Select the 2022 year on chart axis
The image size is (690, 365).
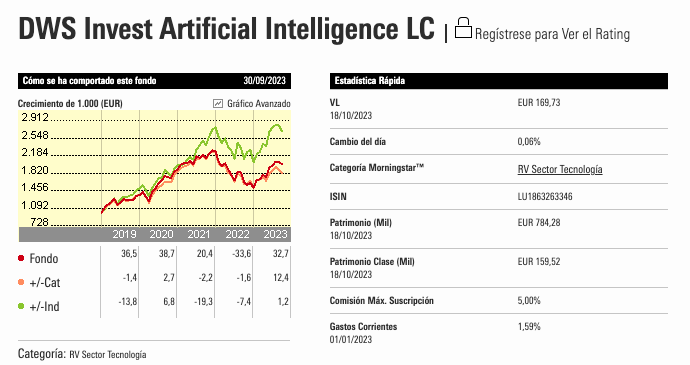click(x=237, y=234)
